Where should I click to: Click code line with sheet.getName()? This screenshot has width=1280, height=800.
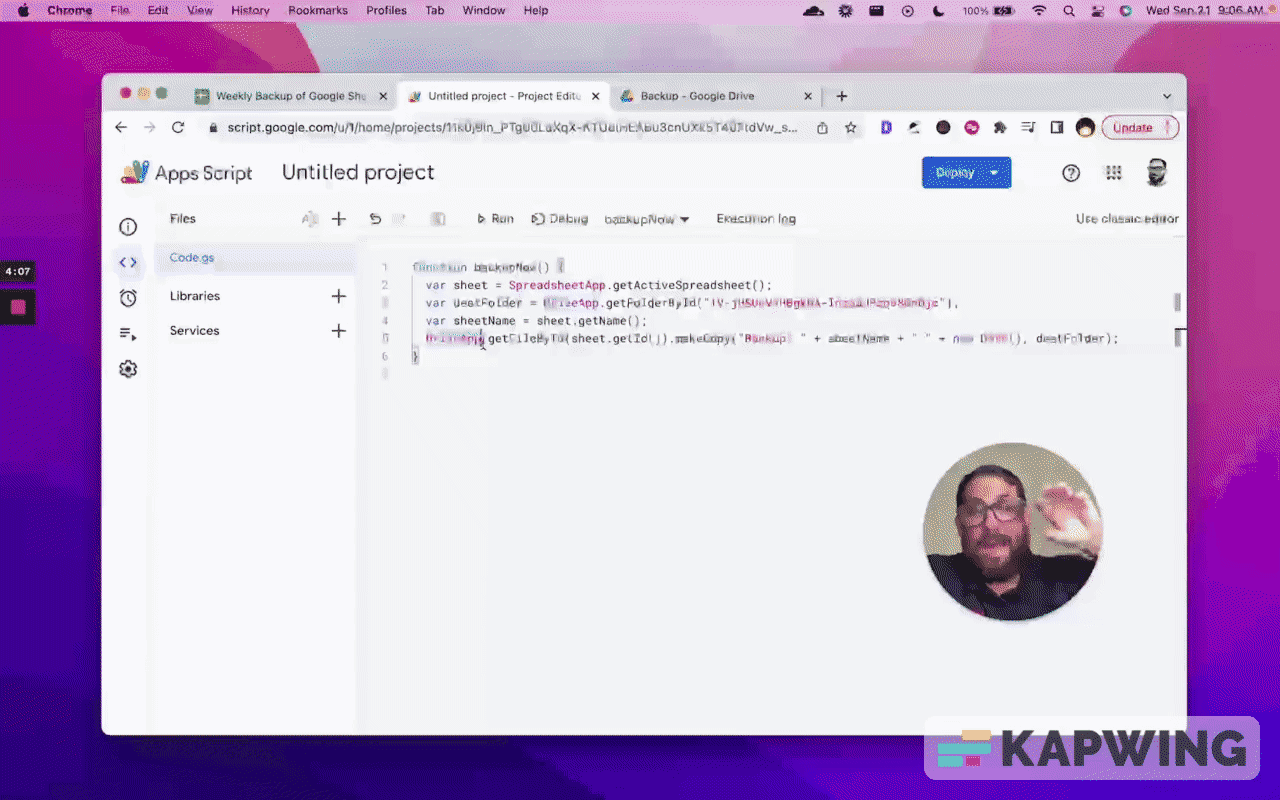(x=536, y=321)
